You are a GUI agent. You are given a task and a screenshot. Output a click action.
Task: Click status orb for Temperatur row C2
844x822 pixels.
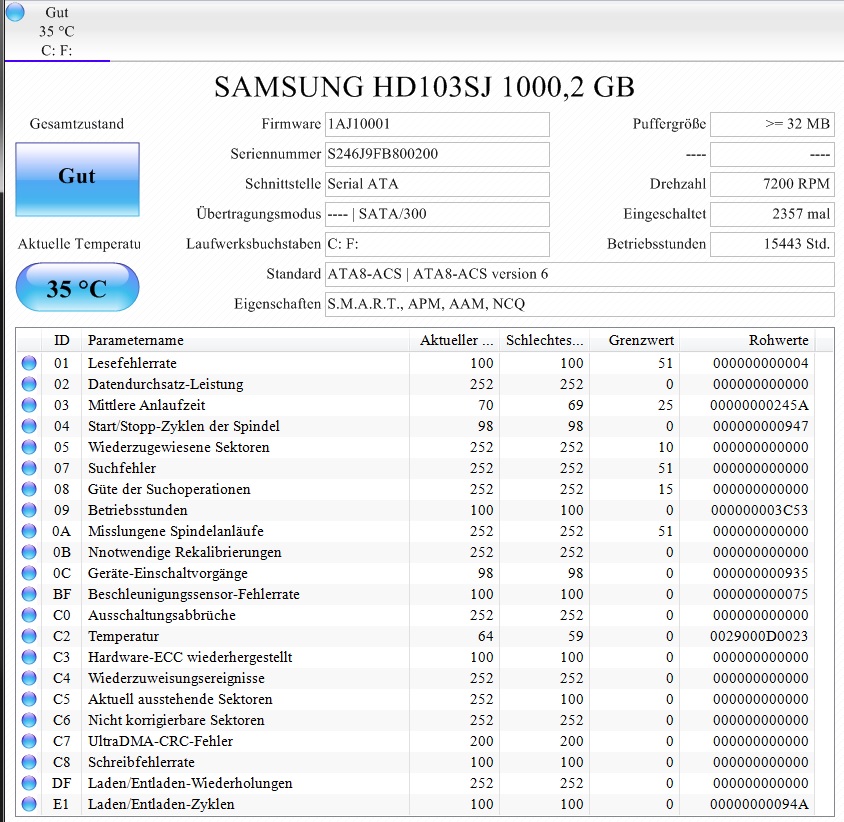coord(29,636)
